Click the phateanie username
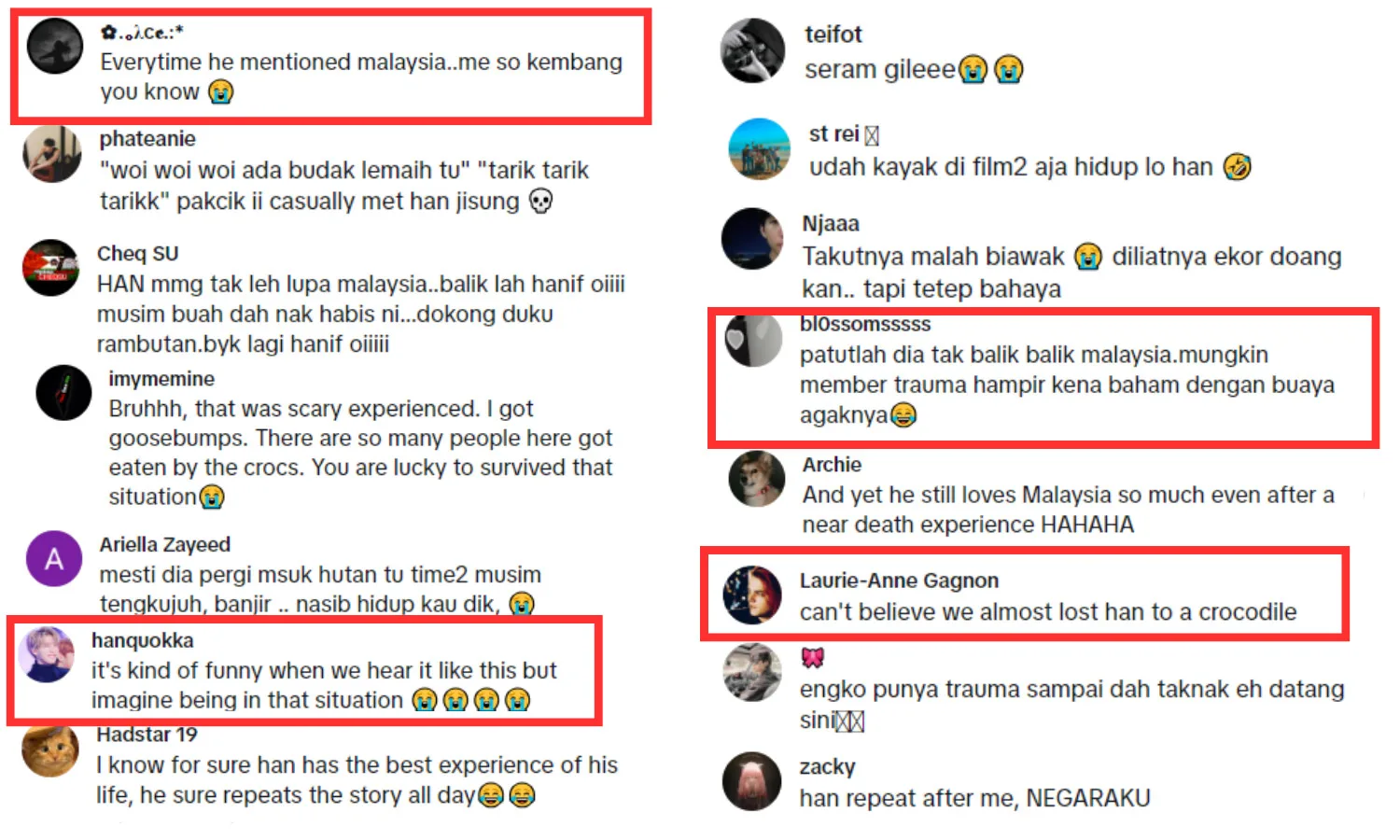Screen dimensions: 1400x840 coord(147,139)
